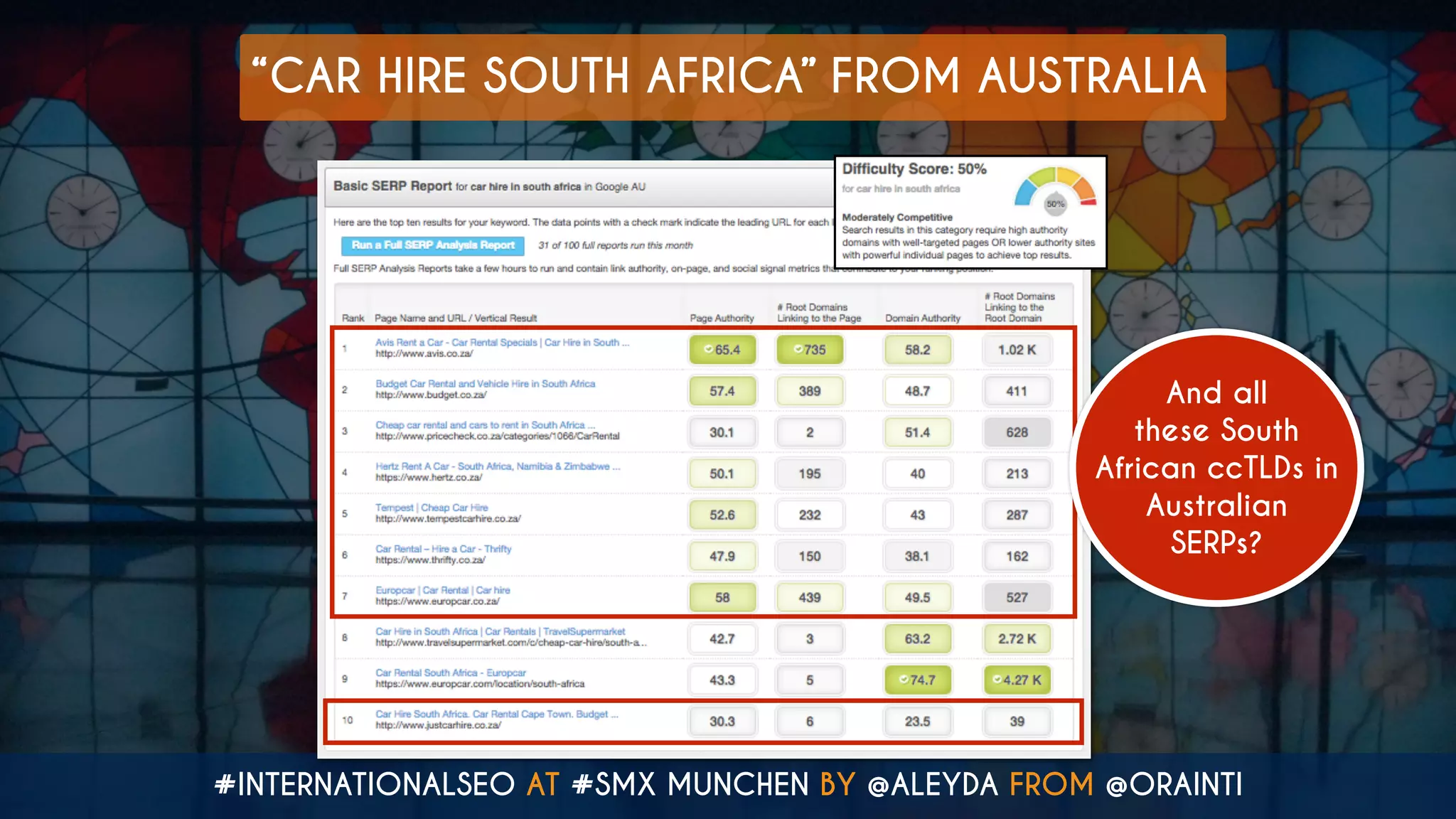
Task: Click the @ORAINTI handle in footer
Action: tap(1174, 785)
